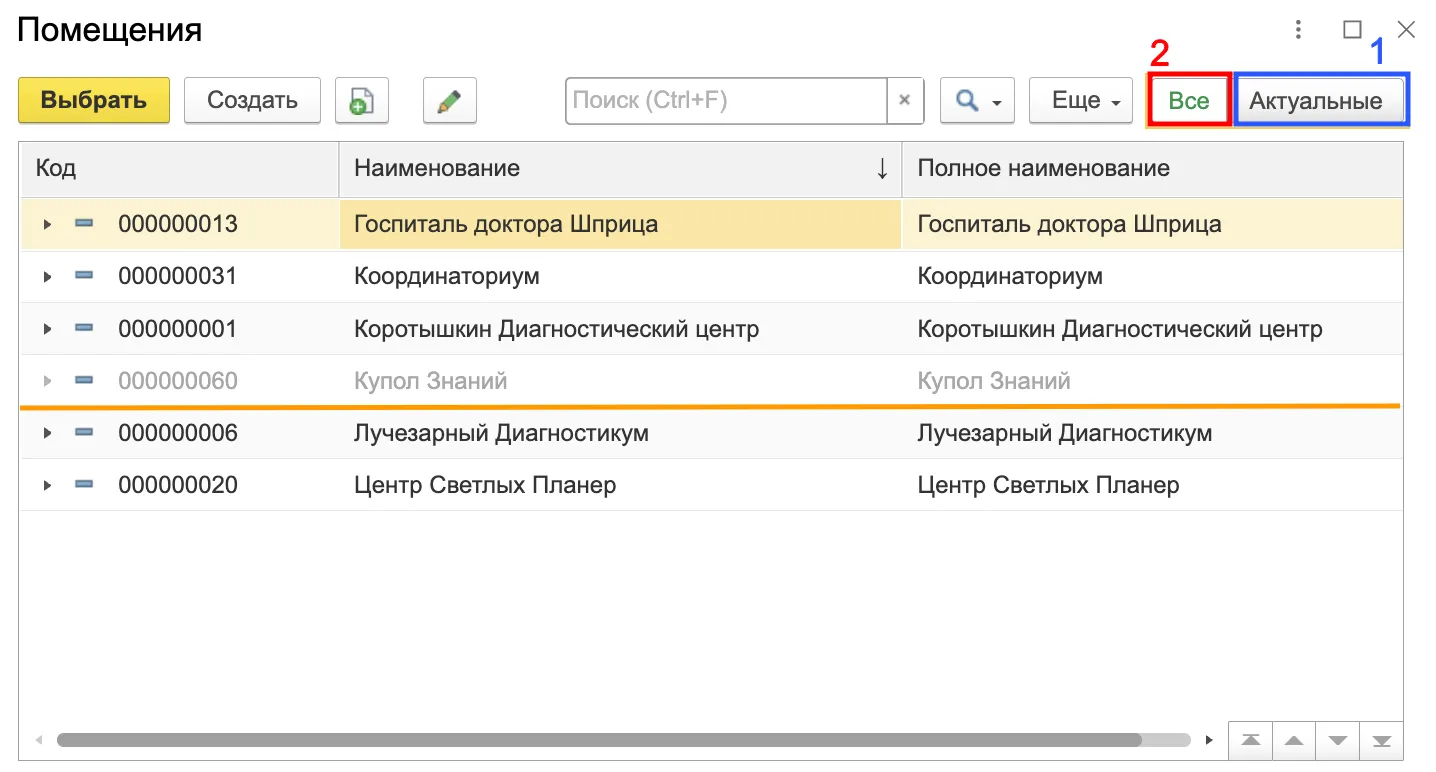Click the item icon next to code 000000006

click(x=84, y=433)
